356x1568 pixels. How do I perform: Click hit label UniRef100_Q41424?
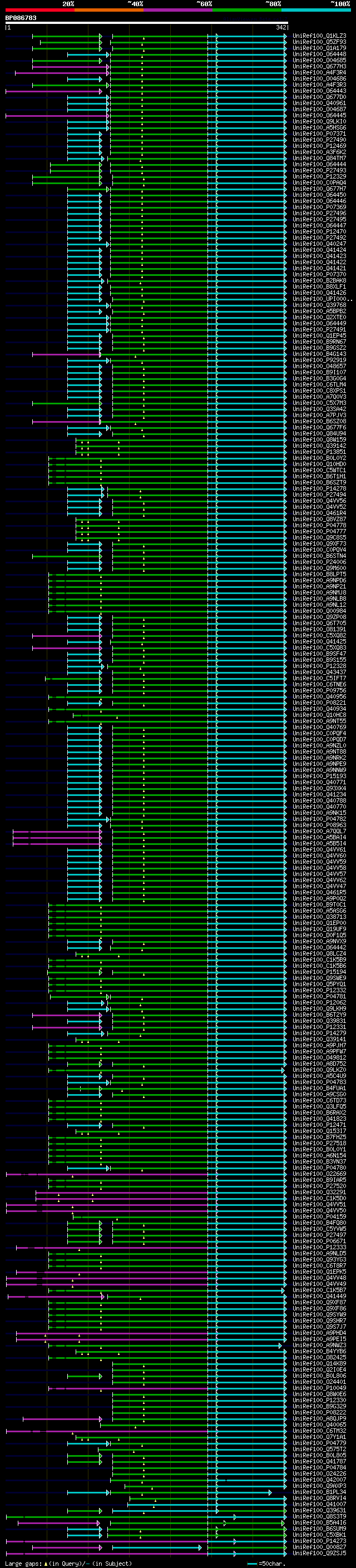319,250
